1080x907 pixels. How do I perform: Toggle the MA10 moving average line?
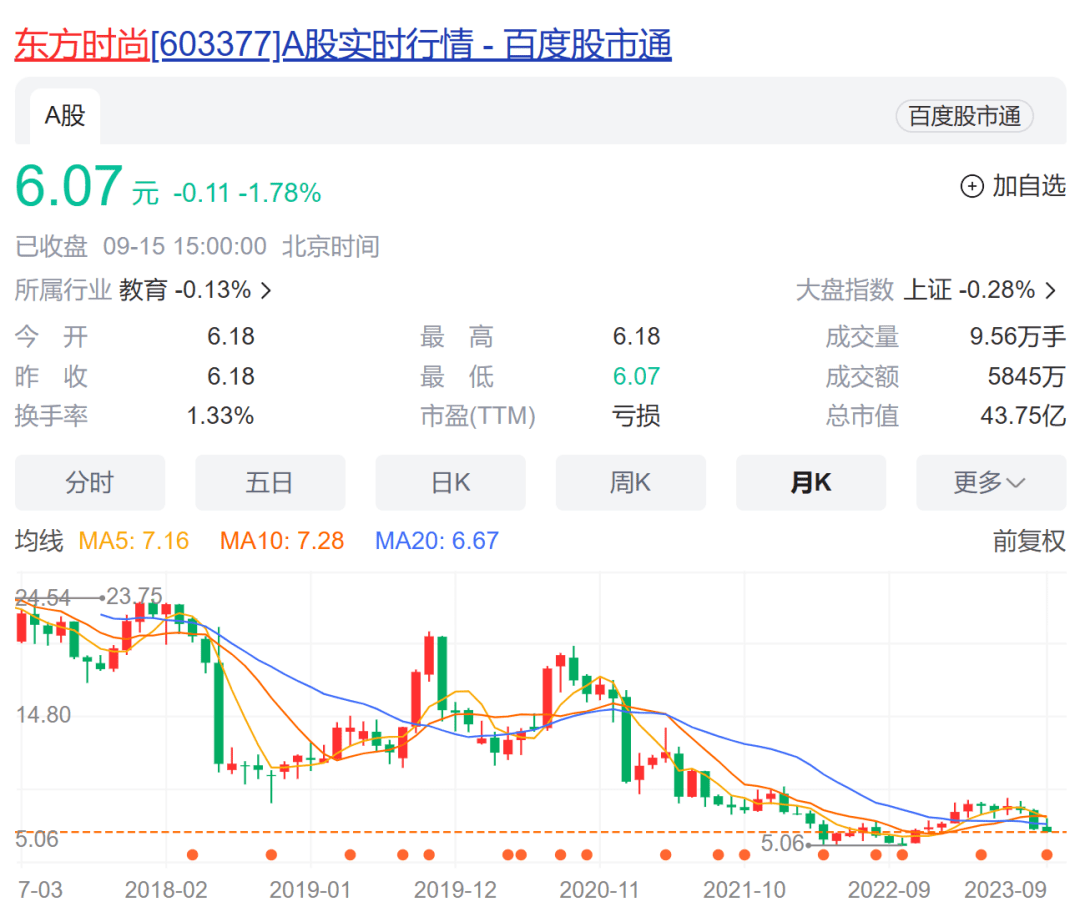(x=282, y=541)
